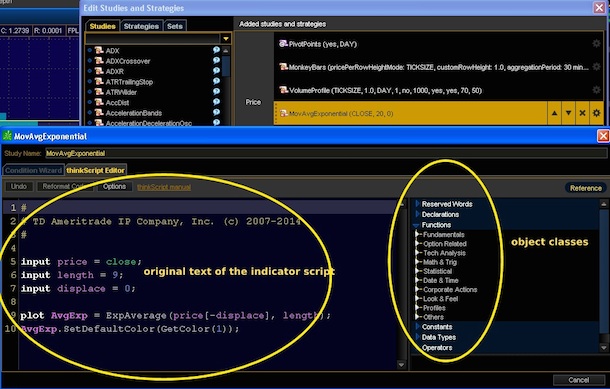The height and width of the screenshot is (389, 610).
Task: Expand the Reserved Words reference section
Action: tap(417, 203)
